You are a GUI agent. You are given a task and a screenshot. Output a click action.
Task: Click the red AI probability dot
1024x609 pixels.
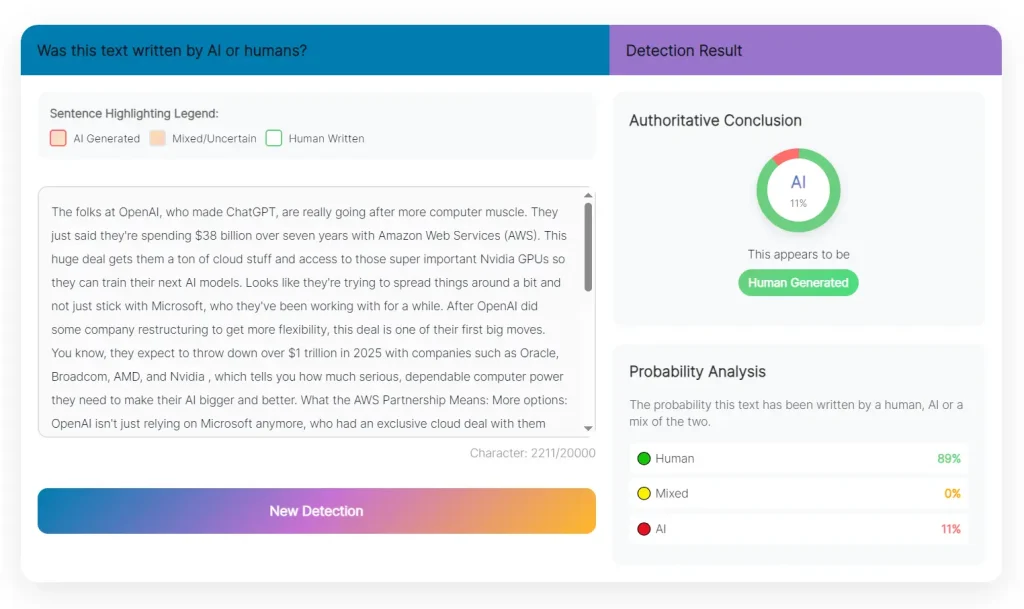(x=644, y=528)
